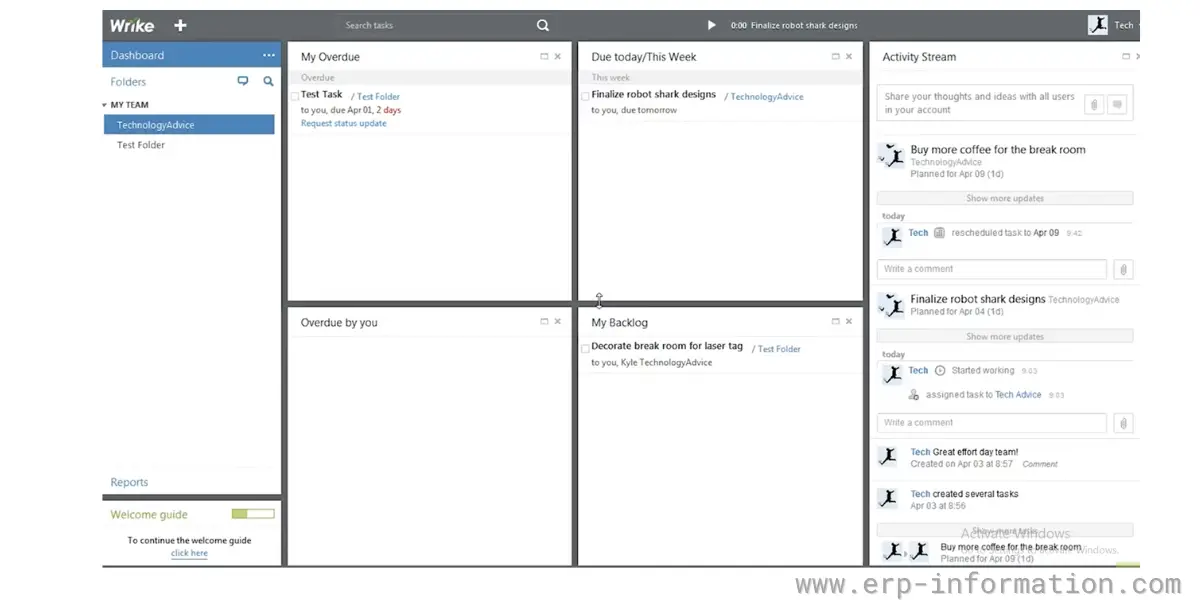Open the Tech Advice assignee link
The height and width of the screenshot is (600, 1200).
[x=1018, y=395]
